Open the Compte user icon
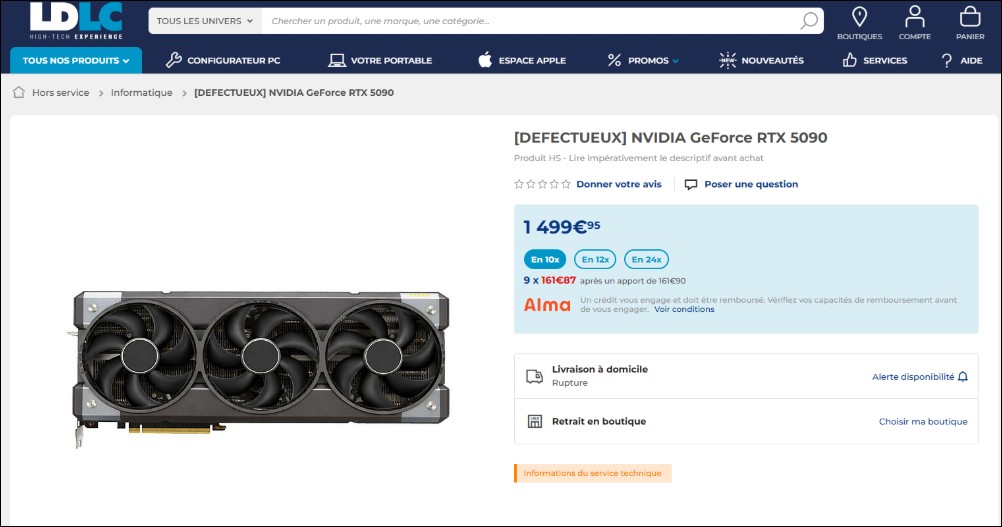1002x527 pixels. (x=914, y=17)
